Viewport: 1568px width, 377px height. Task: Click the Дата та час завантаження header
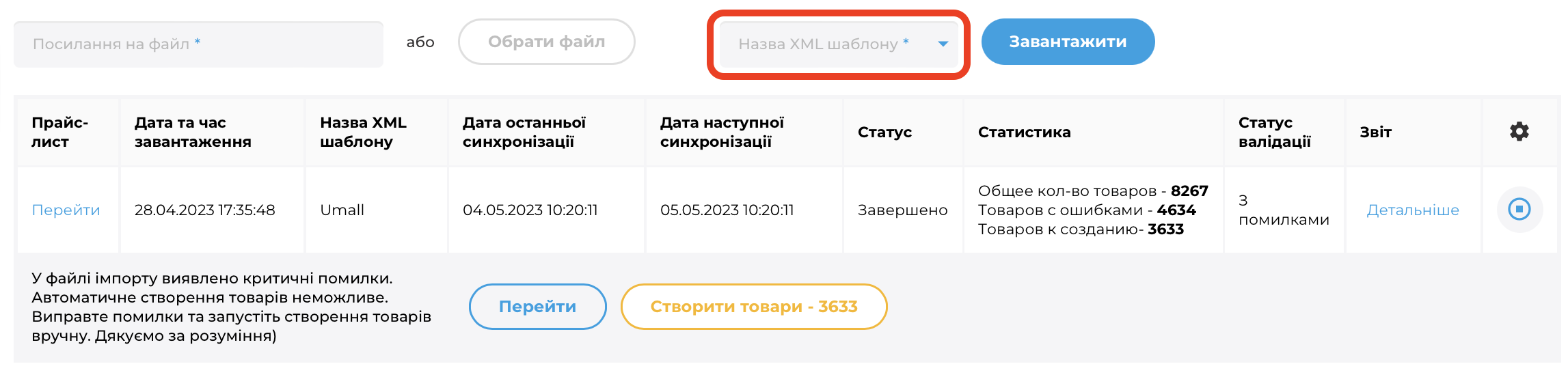193,132
